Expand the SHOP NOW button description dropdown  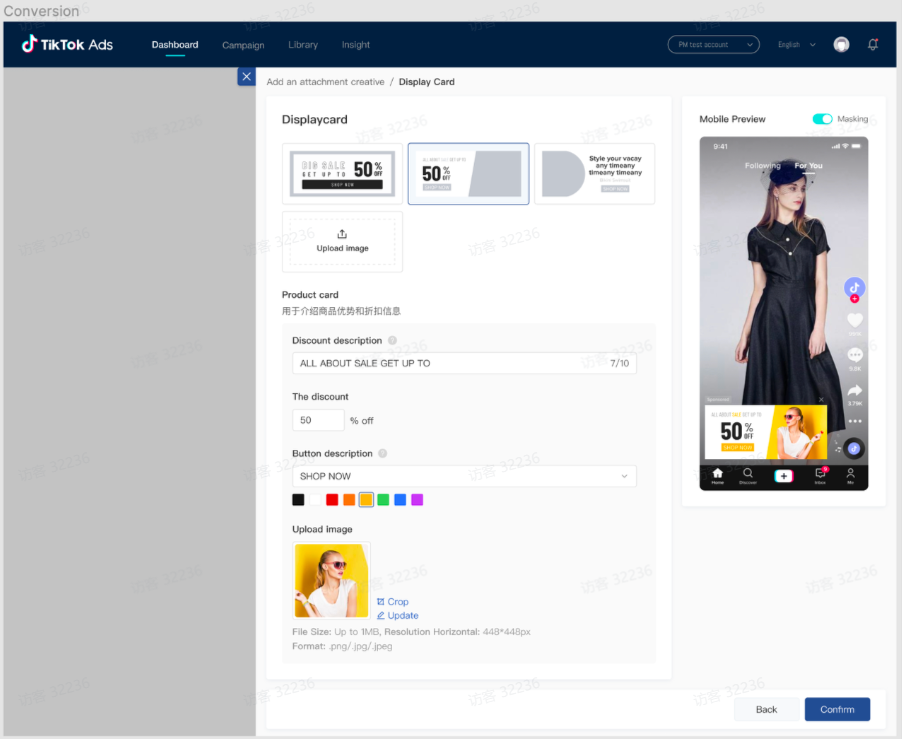click(623, 476)
